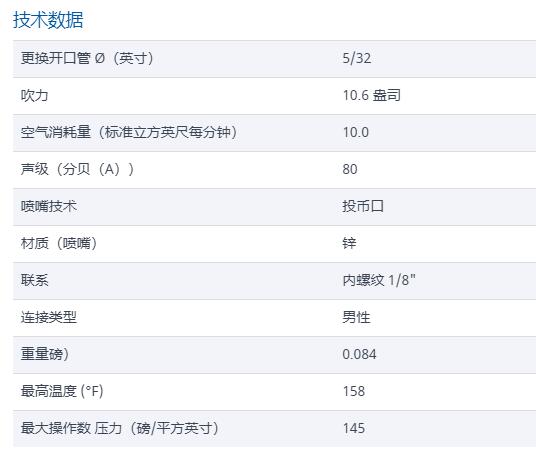The height and width of the screenshot is (450, 536).
Task: Click the 内螺纹 1/8" value
Action: click(379, 280)
